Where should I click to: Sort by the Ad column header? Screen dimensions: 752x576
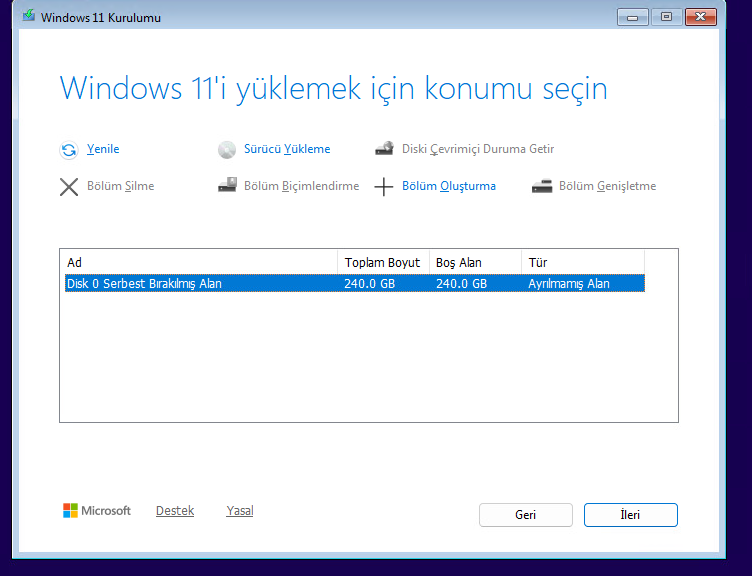coord(198,262)
